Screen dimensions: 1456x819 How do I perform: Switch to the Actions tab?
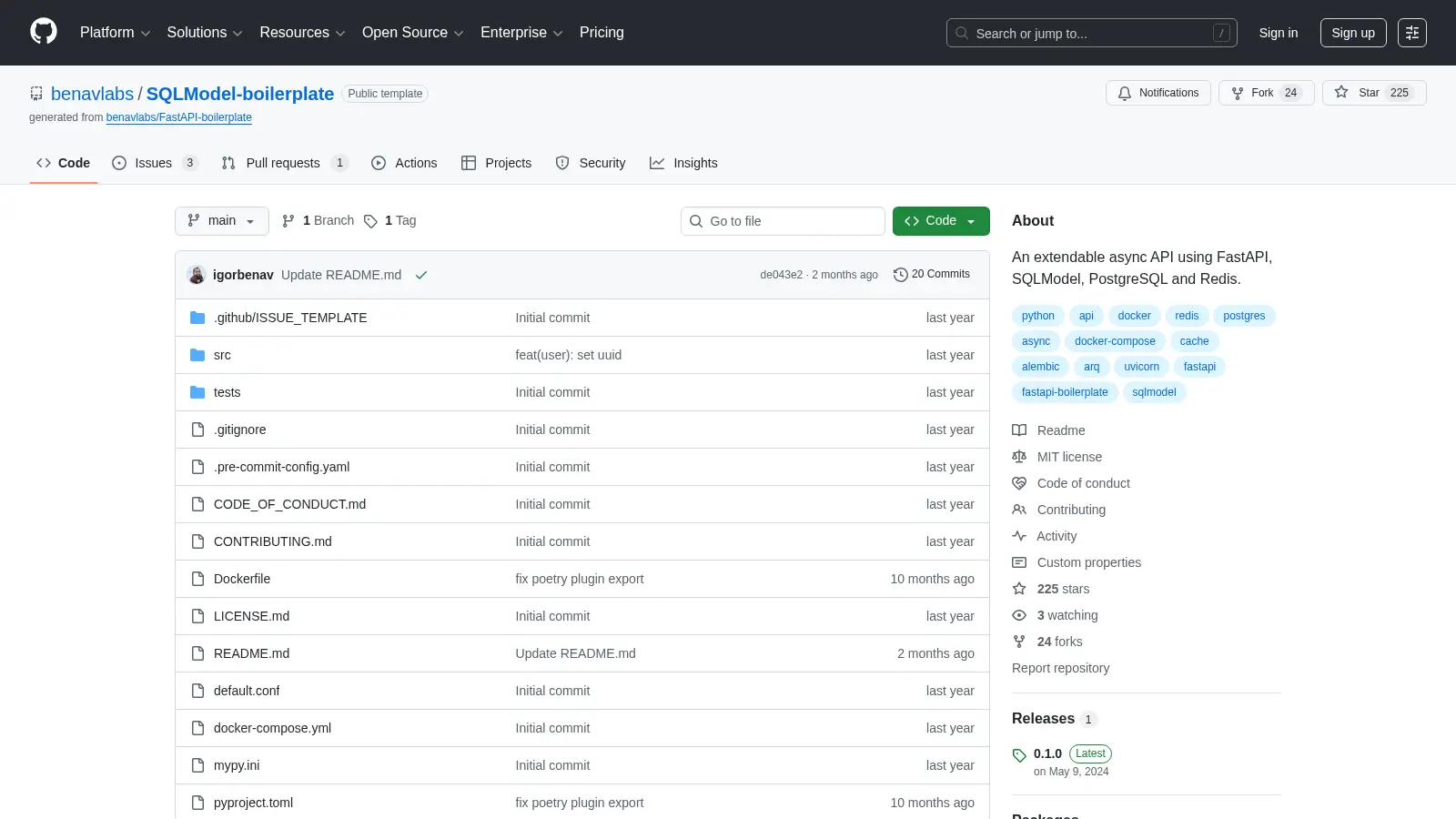pos(404,163)
